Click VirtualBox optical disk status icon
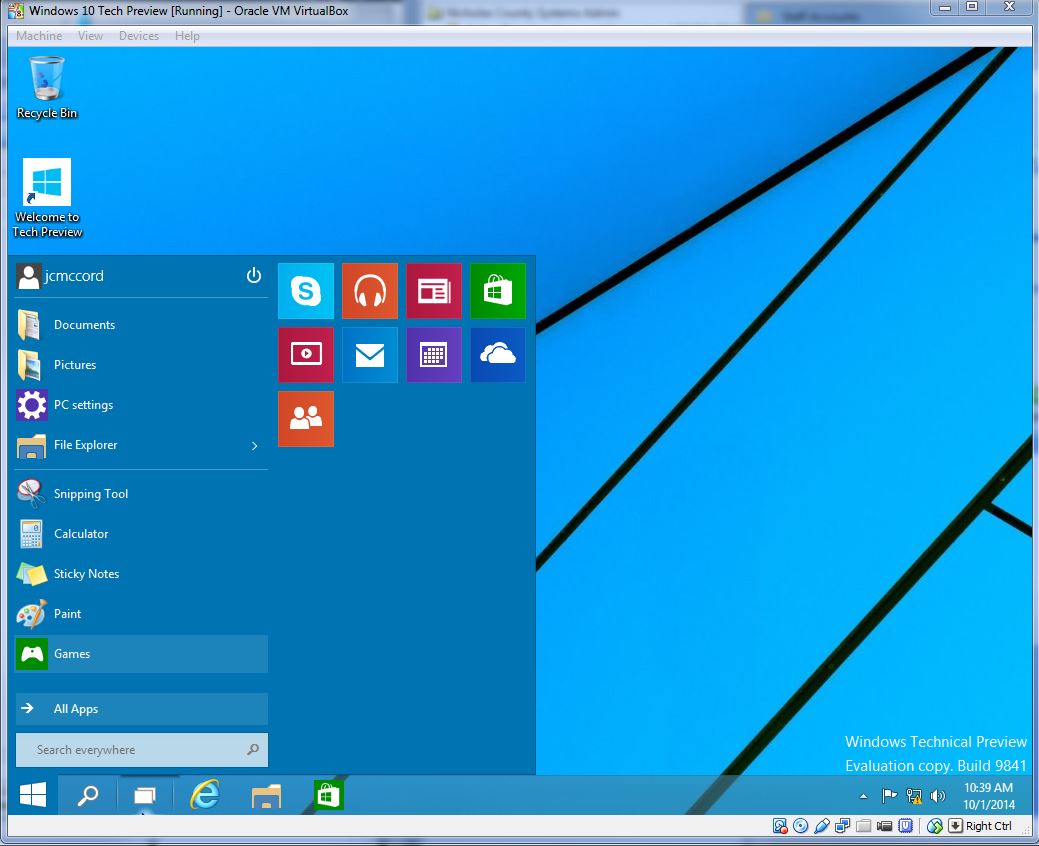This screenshot has height=846, width=1039. click(800, 825)
